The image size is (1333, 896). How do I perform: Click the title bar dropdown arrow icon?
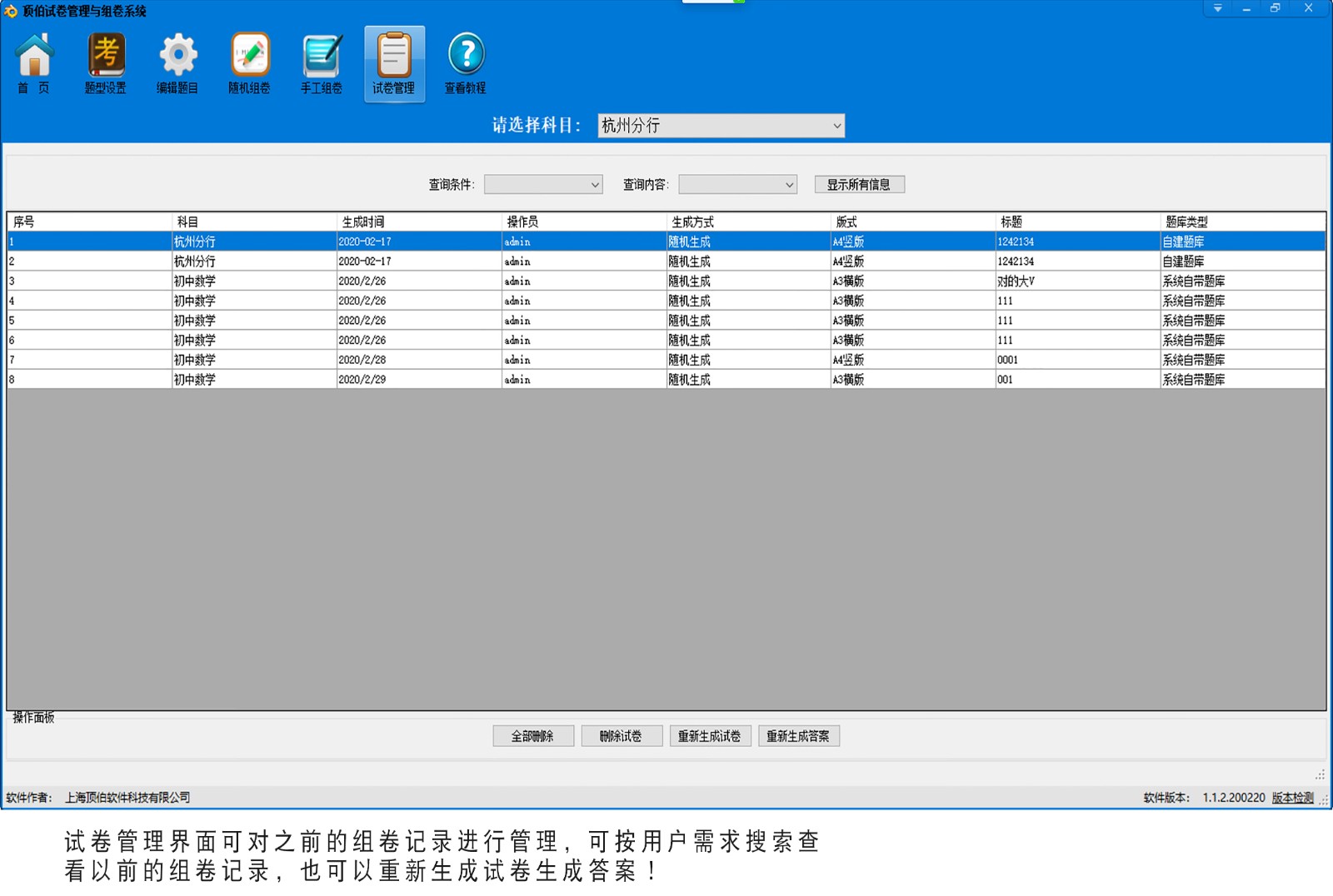[x=1217, y=8]
